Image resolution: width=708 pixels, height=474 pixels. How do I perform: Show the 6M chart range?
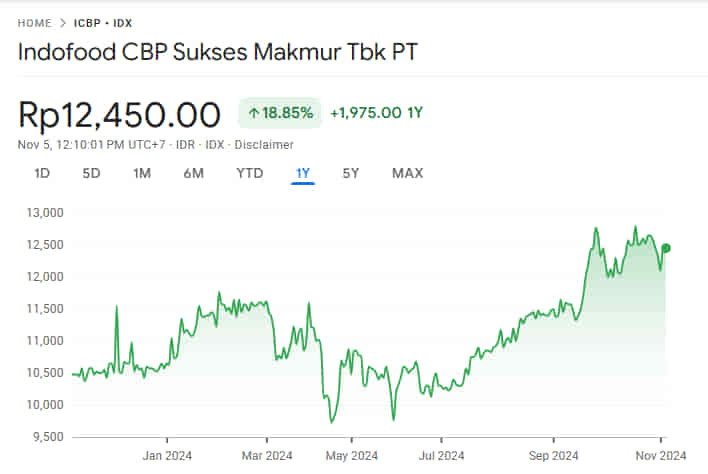193,173
